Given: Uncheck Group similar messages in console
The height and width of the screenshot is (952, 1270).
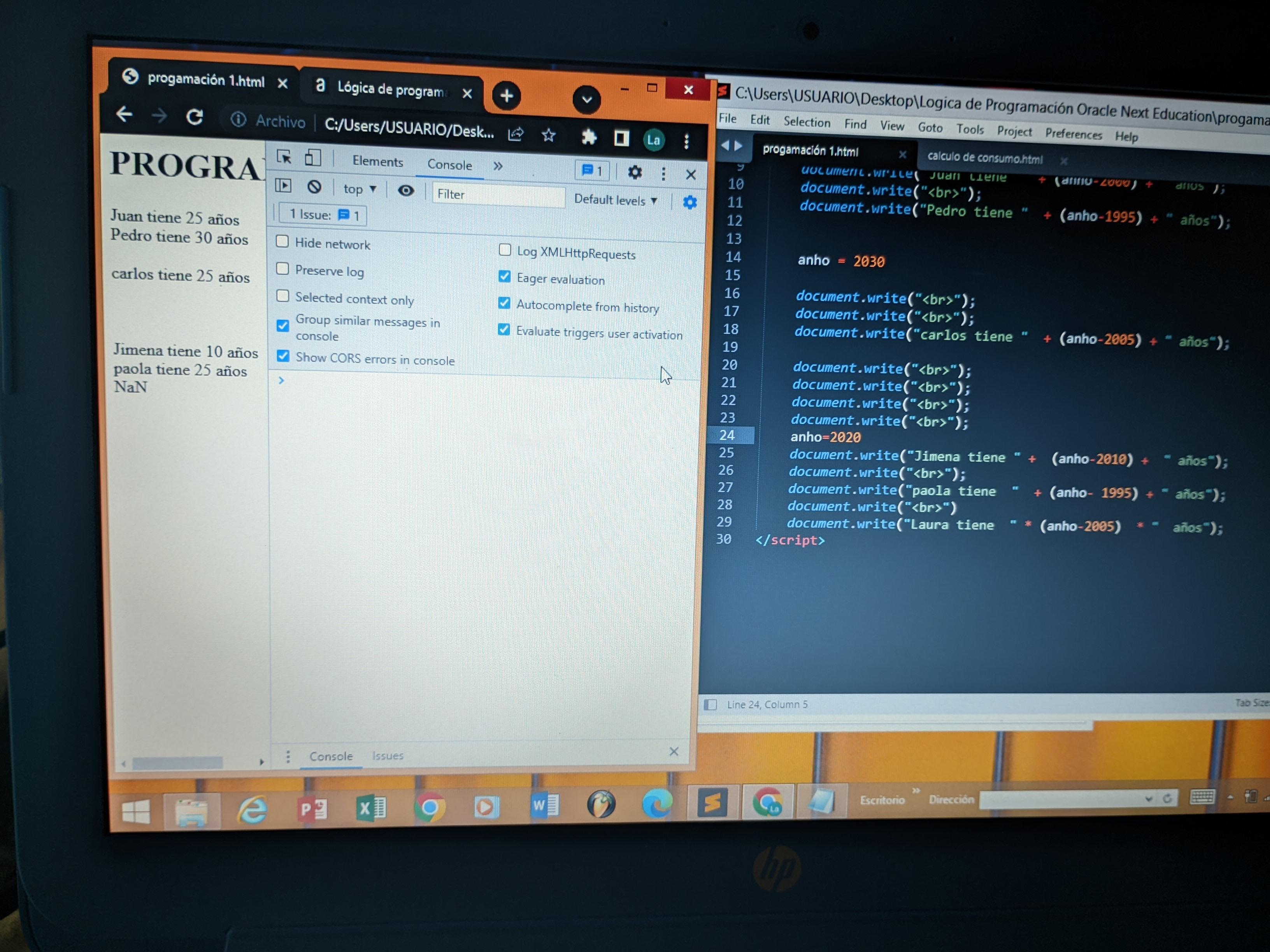Looking at the screenshot, I should click(282, 325).
